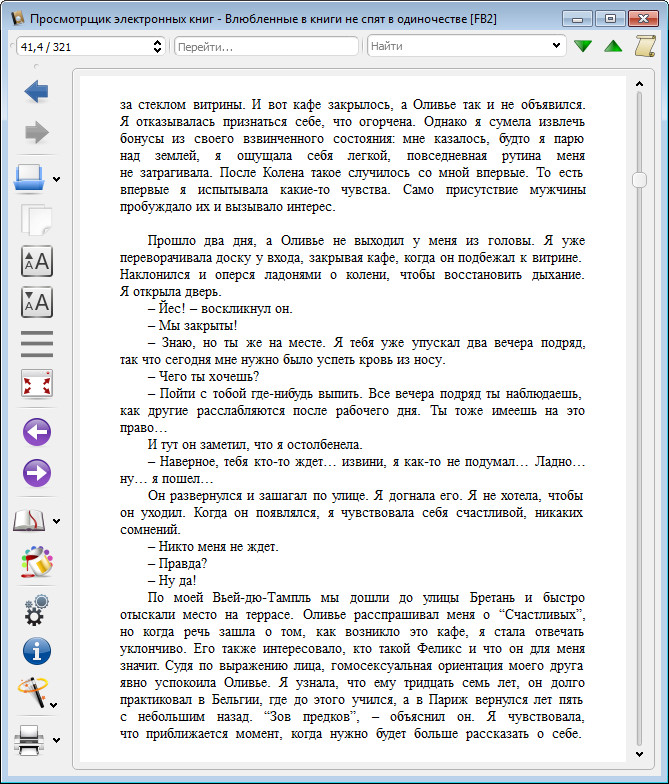
Task: Click the printer icon to print
Action: [30, 740]
